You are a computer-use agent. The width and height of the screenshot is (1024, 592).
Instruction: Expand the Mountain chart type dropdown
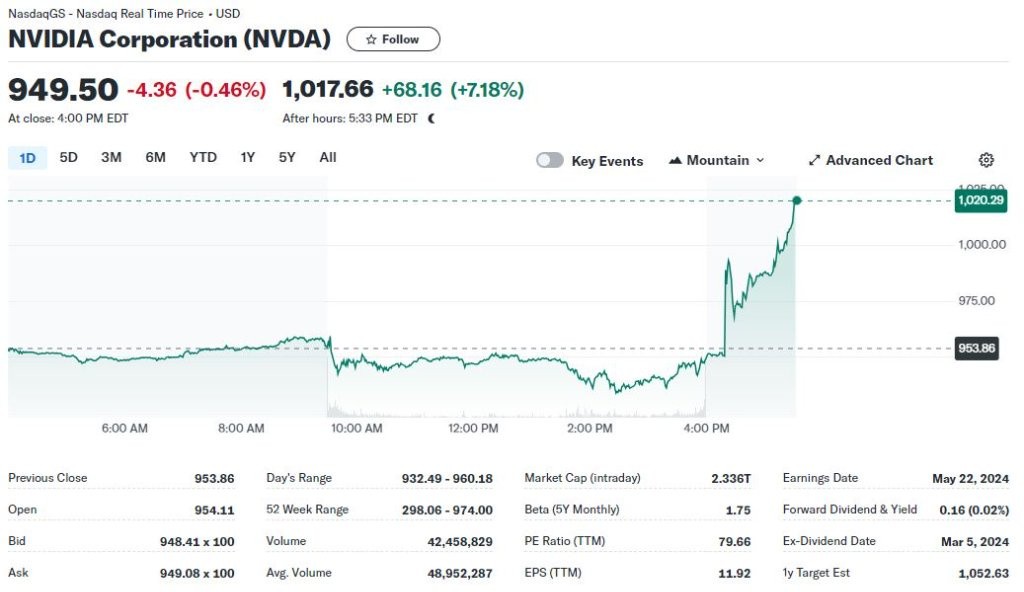coord(717,160)
